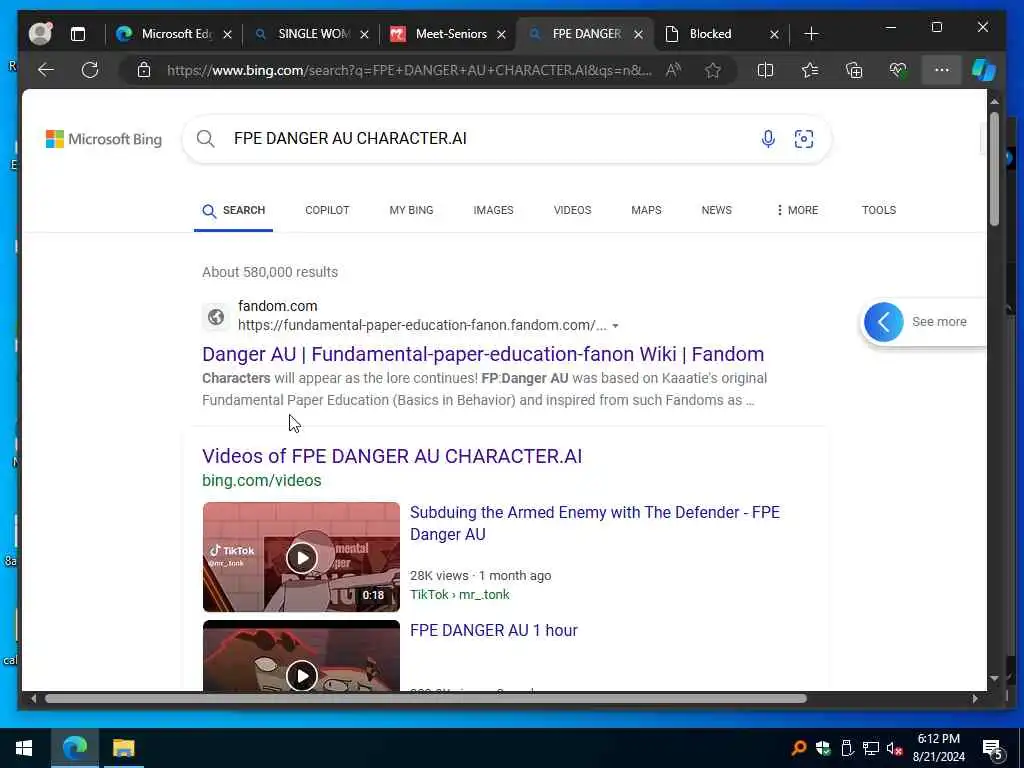This screenshot has height=768, width=1024.
Task: View site information lock icon
Action: [144, 70]
